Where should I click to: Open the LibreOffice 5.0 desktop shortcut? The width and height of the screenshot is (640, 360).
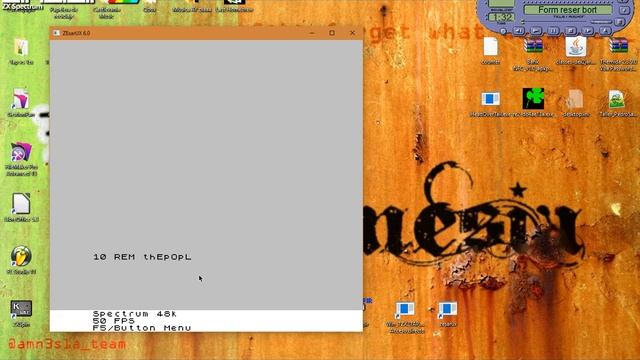pos(21,207)
